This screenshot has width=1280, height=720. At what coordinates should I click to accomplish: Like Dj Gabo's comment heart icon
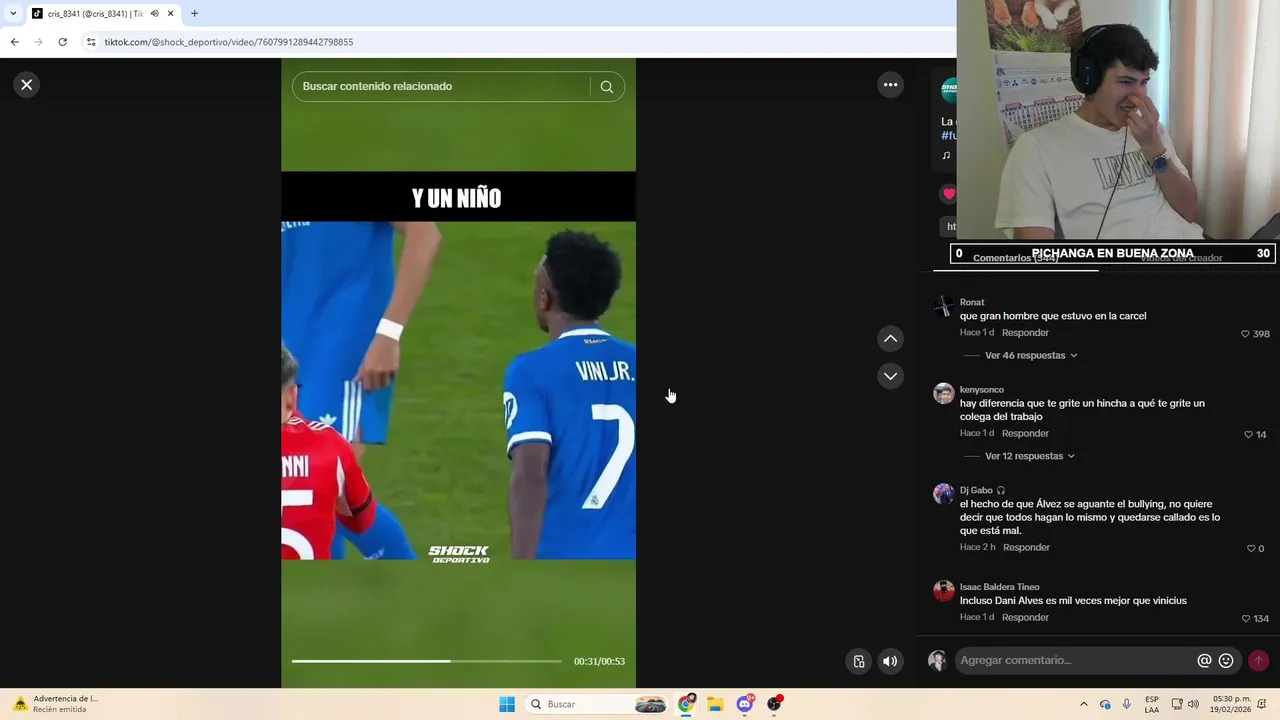pos(1251,549)
